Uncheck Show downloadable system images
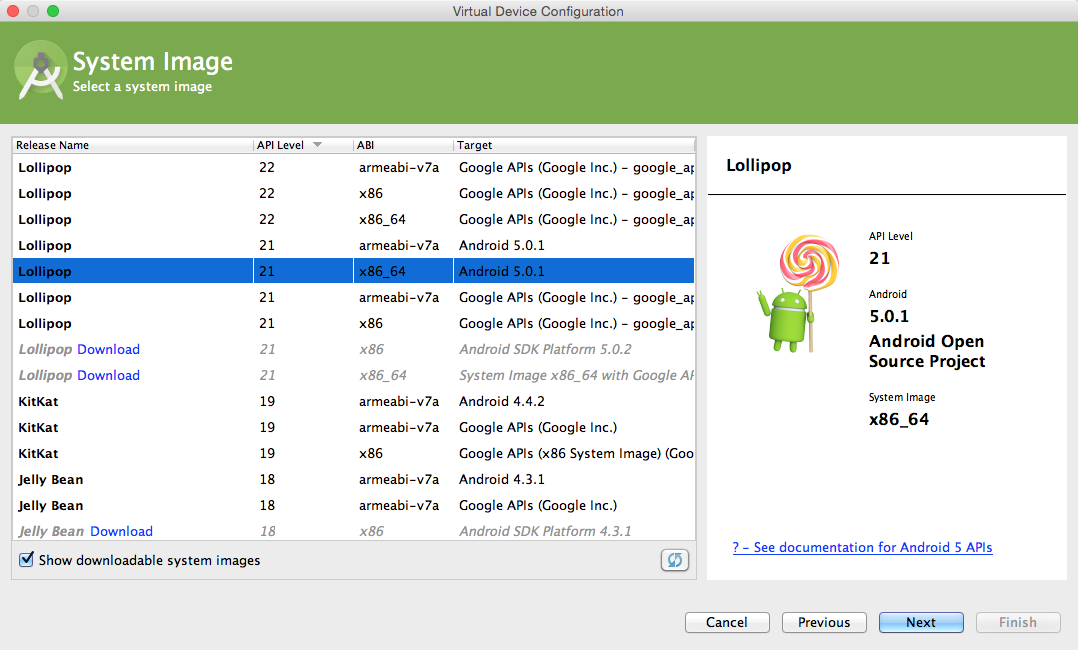1078x650 pixels. coord(26,559)
